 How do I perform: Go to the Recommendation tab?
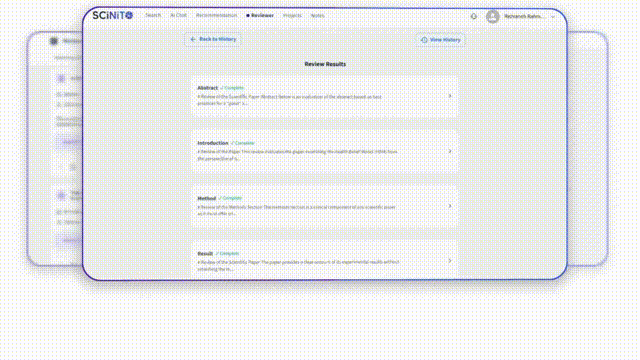(216, 16)
